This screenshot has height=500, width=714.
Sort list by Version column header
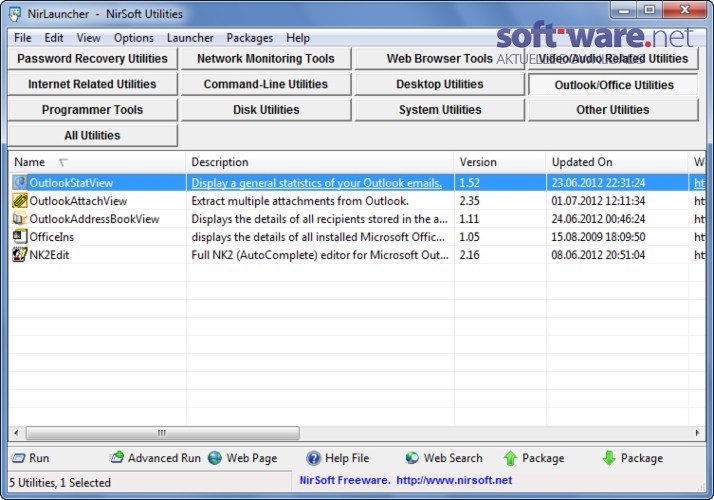(x=500, y=162)
